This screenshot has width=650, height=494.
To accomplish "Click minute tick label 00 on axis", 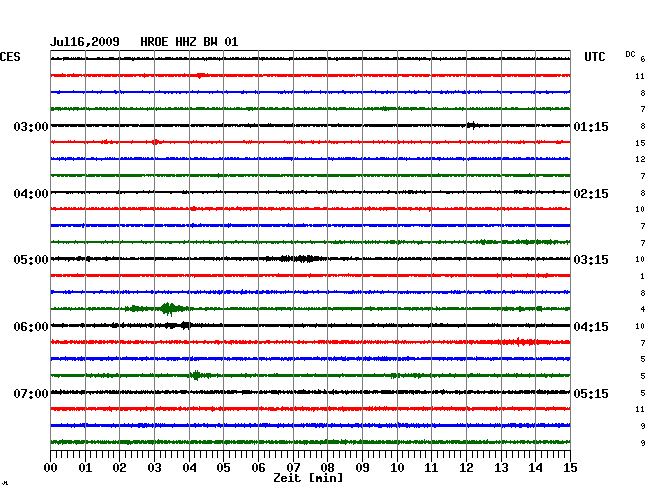I will click(x=51, y=468).
